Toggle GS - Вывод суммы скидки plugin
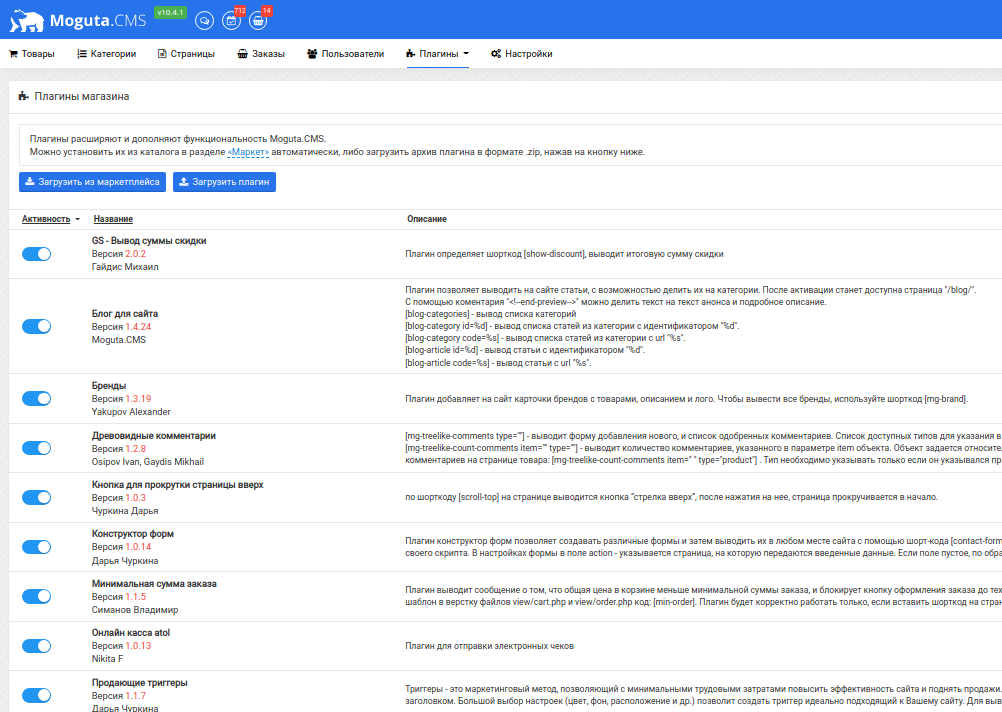This screenshot has width=1002, height=712. [36, 254]
